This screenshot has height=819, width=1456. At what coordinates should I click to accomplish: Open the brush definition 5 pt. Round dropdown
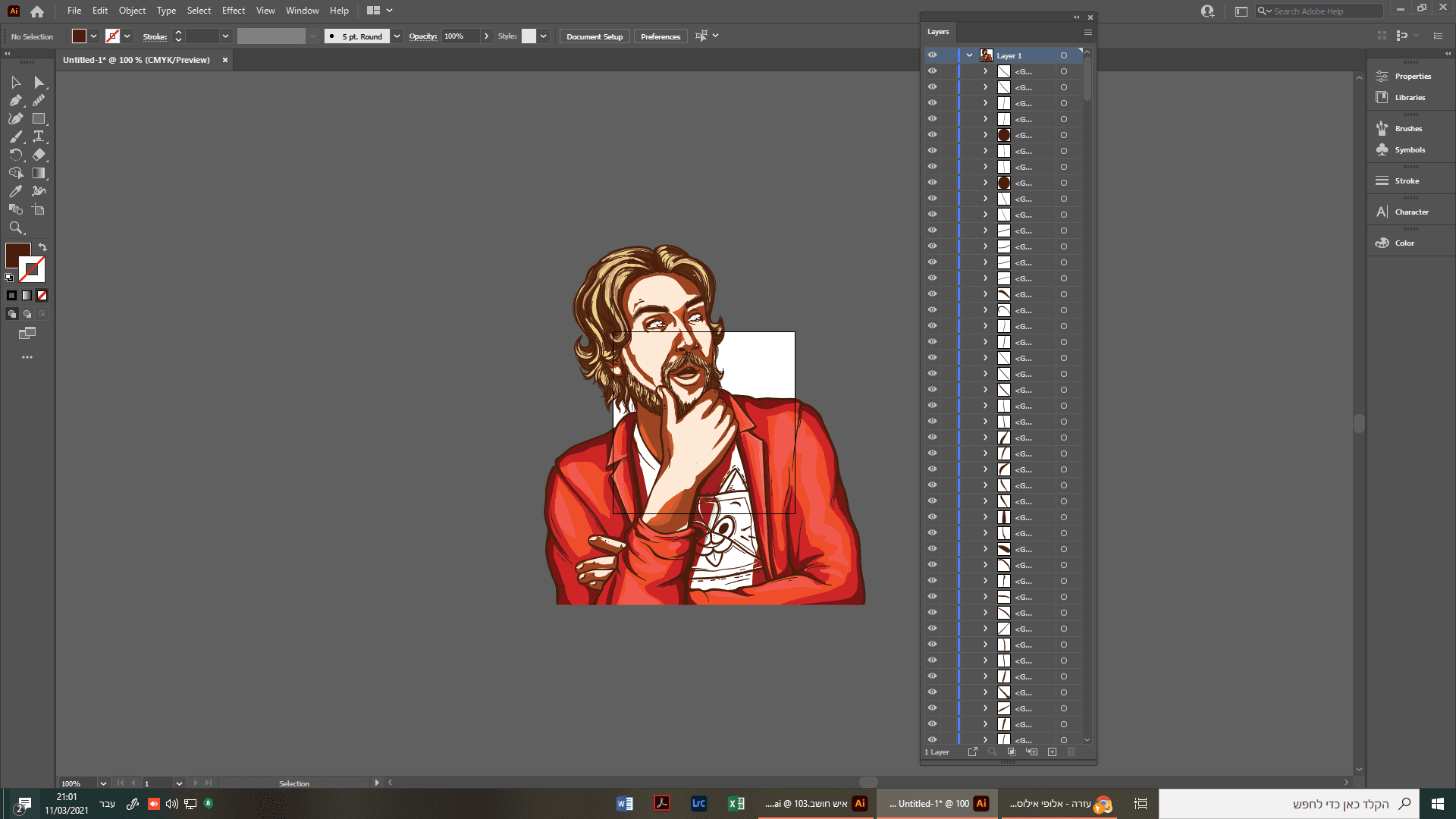tap(397, 36)
